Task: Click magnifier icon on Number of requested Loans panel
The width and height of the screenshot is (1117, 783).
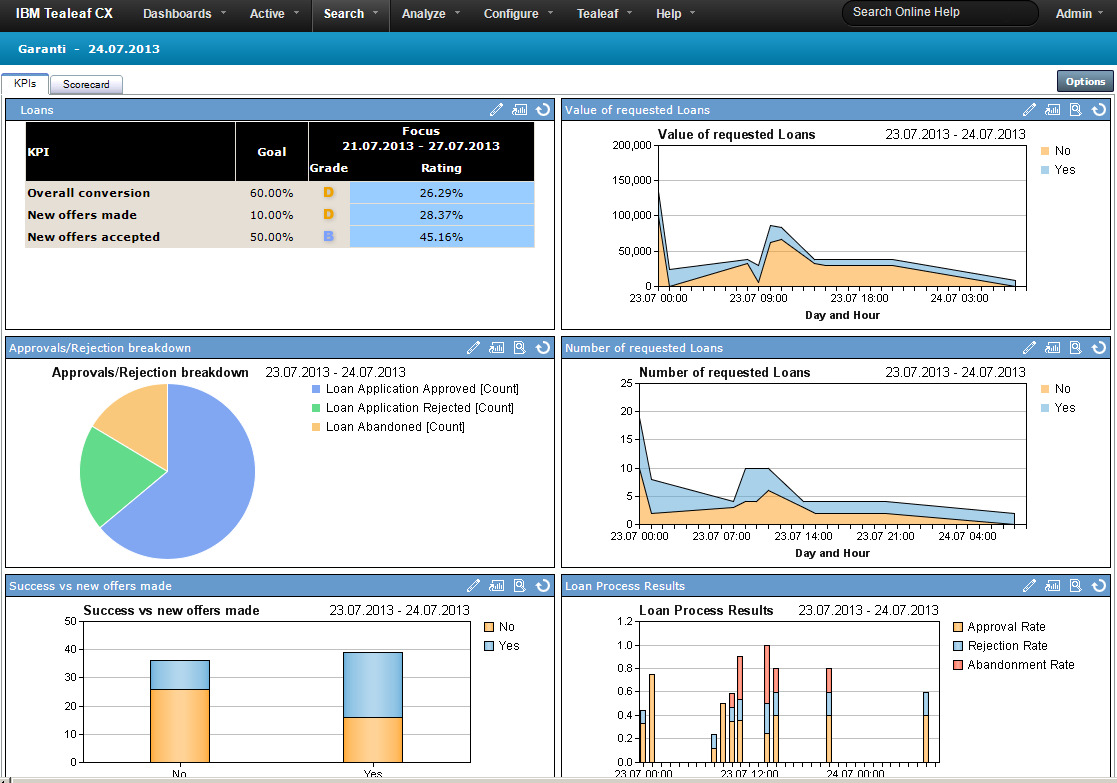Action: (x=1076, y=348)
